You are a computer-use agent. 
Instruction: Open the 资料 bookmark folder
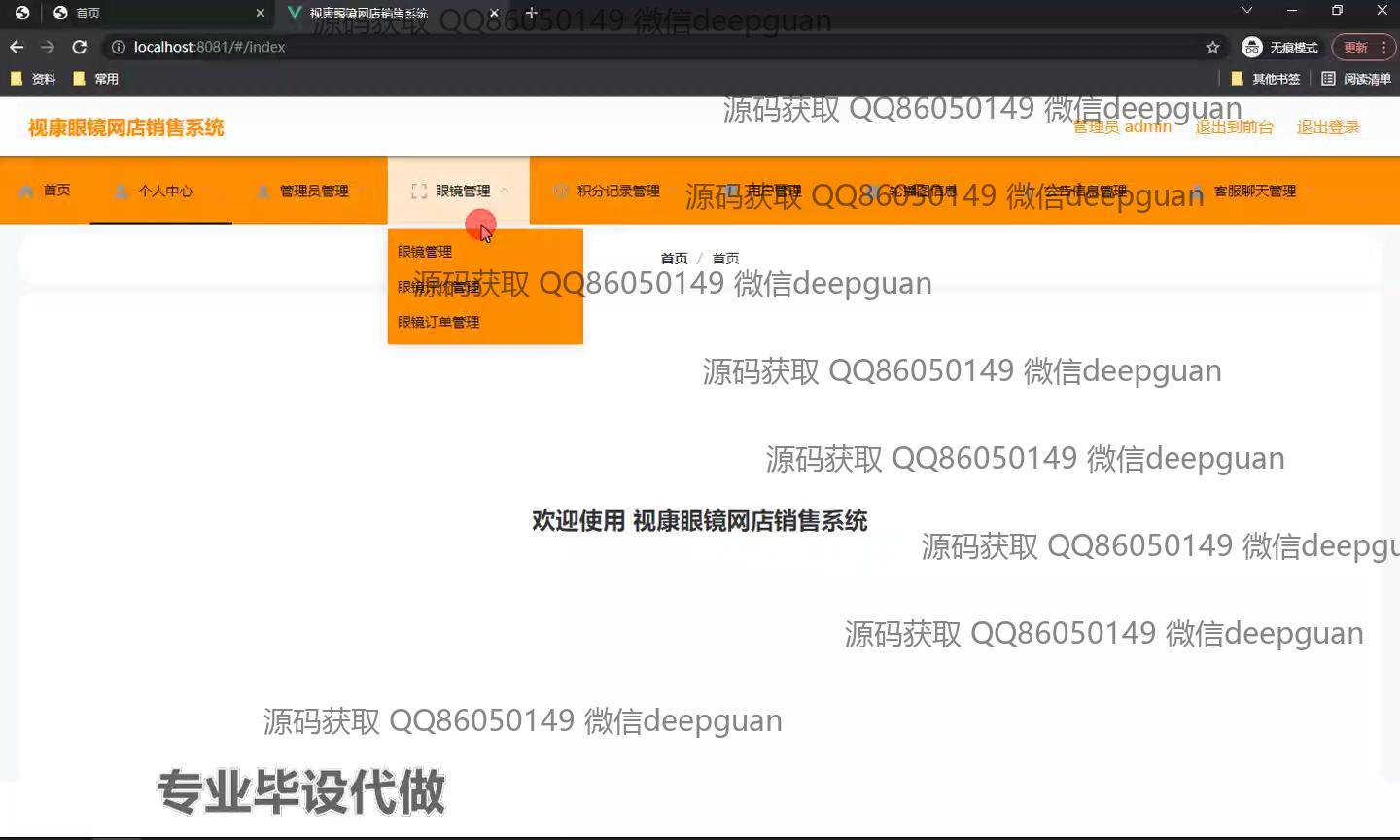[33, 79]
